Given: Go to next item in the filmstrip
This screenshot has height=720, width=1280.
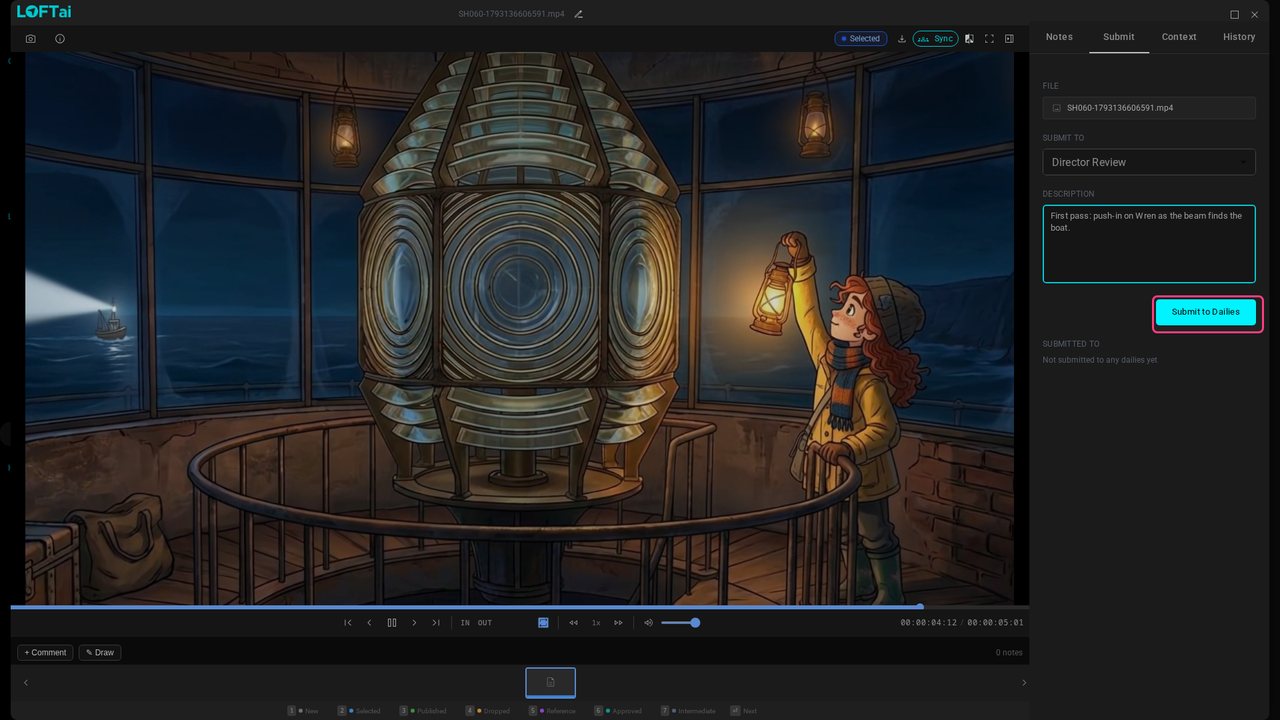Looking at the screenshot, I should (1024, 683).
